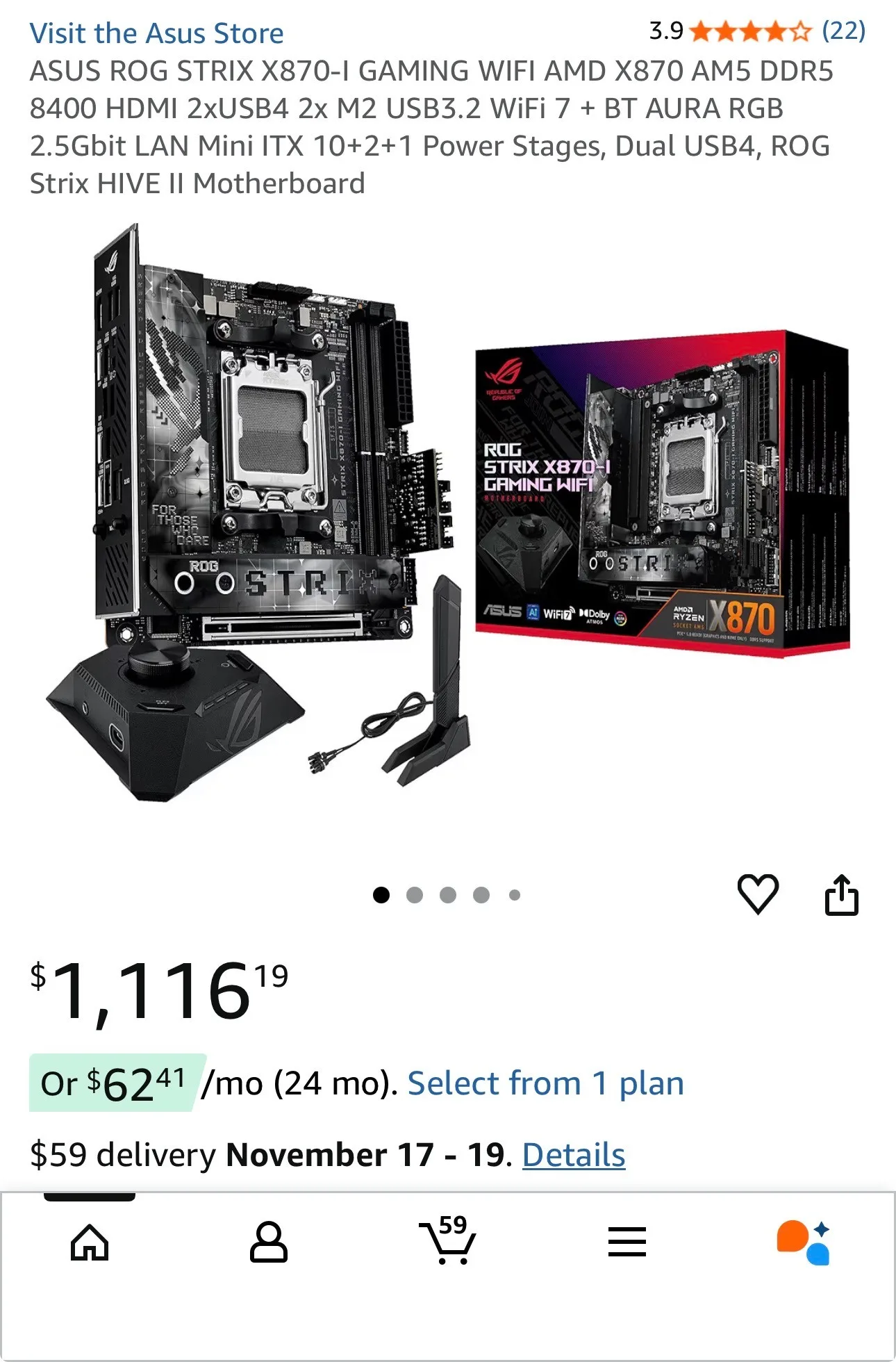Screen dimensions: 896x1362
Task: Select the small fifth carousel dot
Action: pyautogui.click(x=515, y=895)
